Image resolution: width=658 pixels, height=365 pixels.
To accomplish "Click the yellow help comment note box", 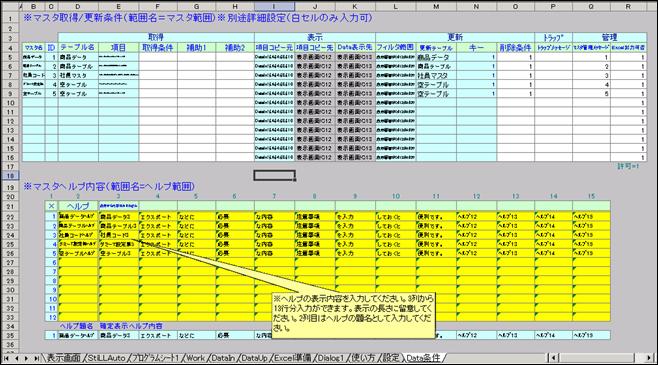I will [353, 315].
